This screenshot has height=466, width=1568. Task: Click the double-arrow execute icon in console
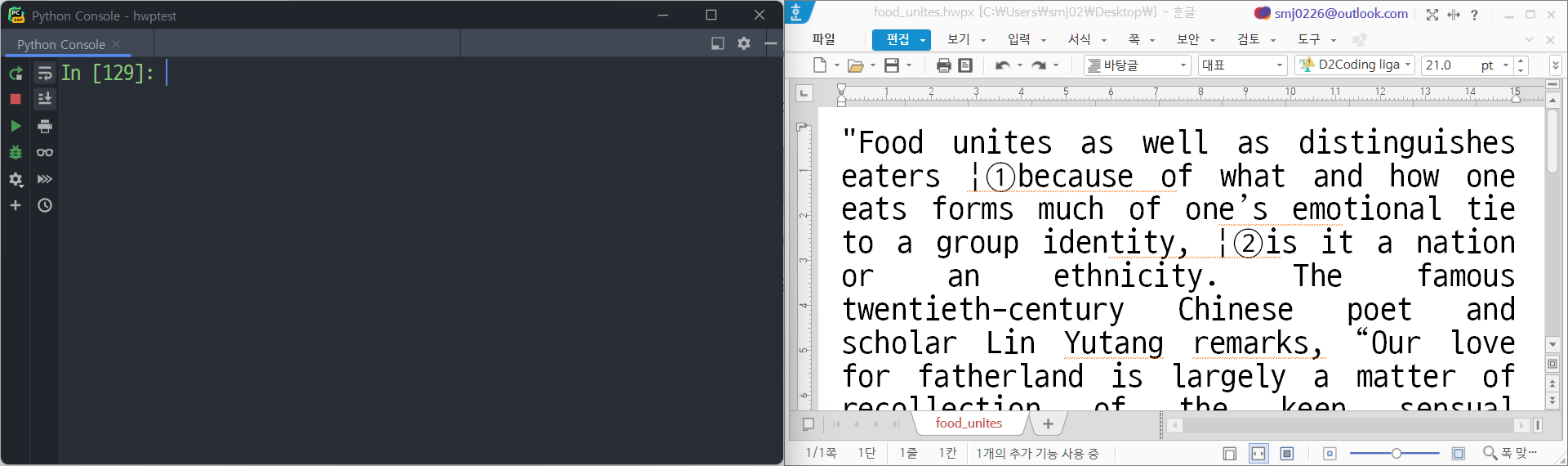(45, 179)
